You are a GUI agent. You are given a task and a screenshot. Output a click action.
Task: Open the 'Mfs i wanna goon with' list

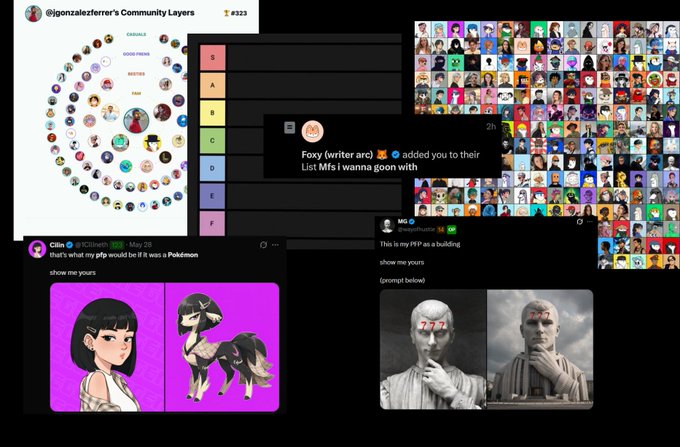tap(368, 167)
